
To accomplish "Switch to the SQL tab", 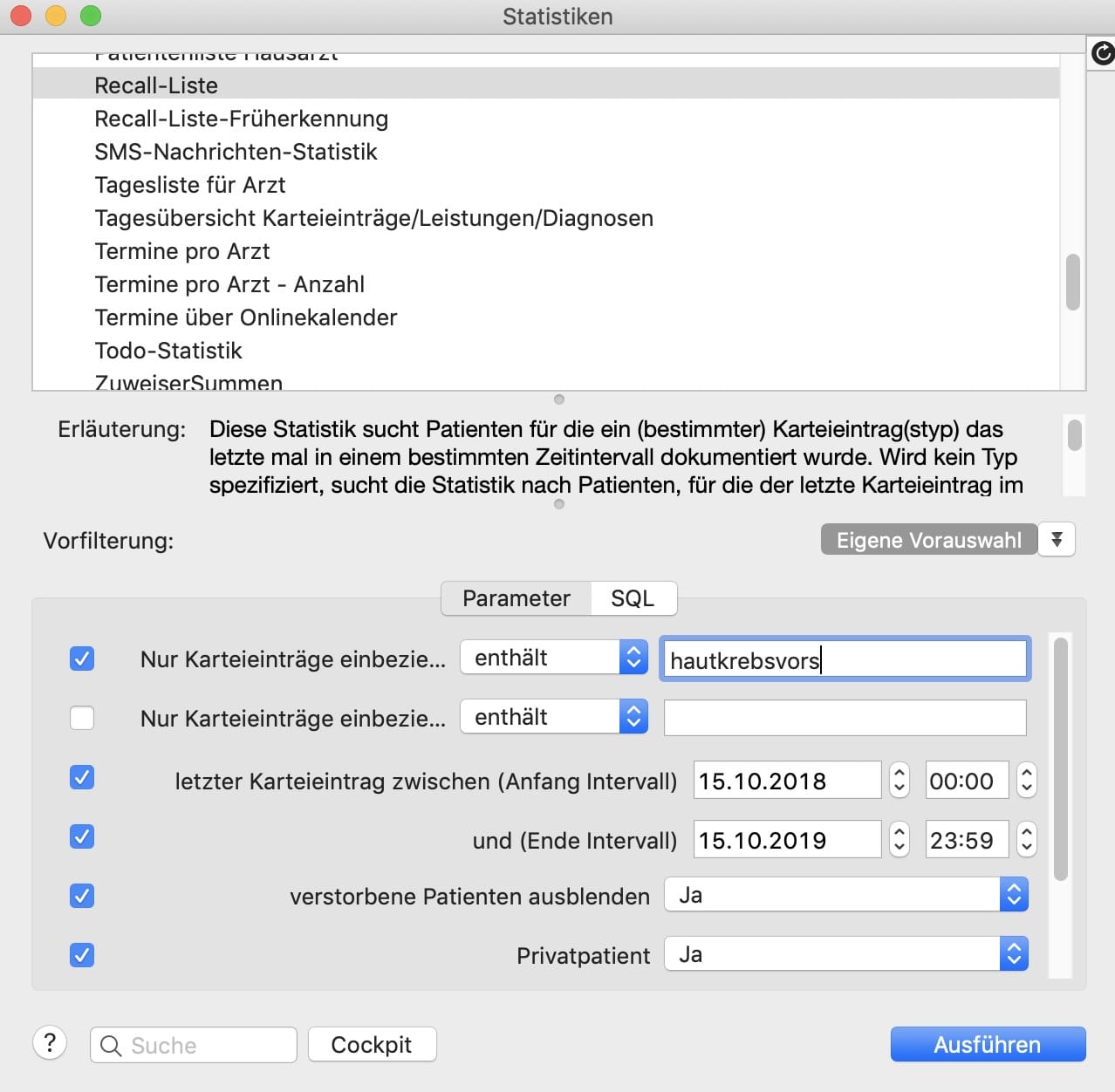I will tap(633, 598).
